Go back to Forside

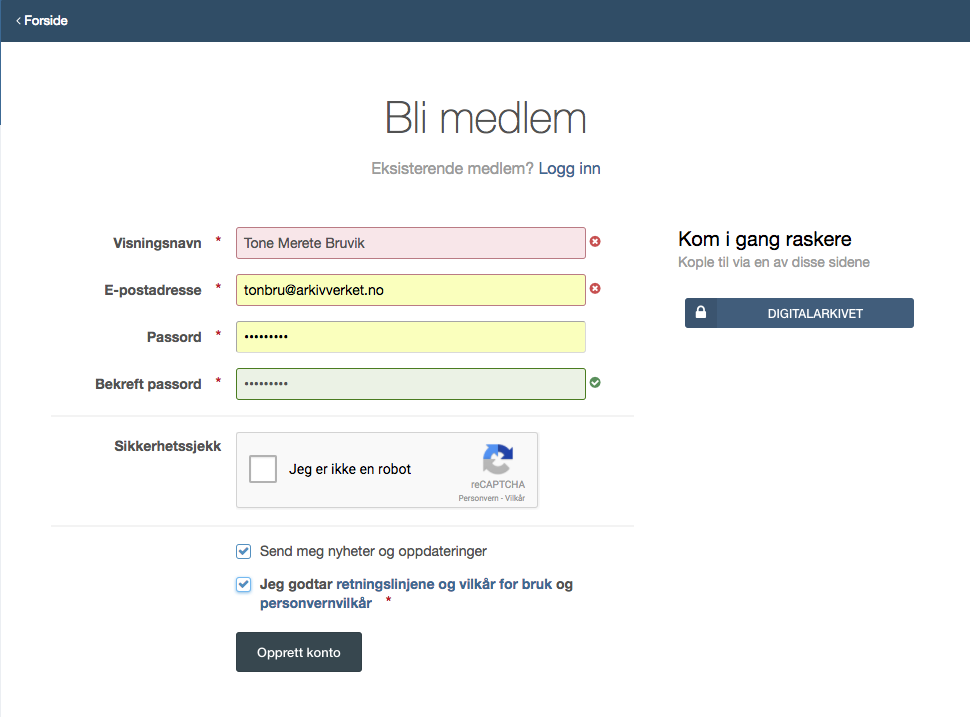coord(45,20)
